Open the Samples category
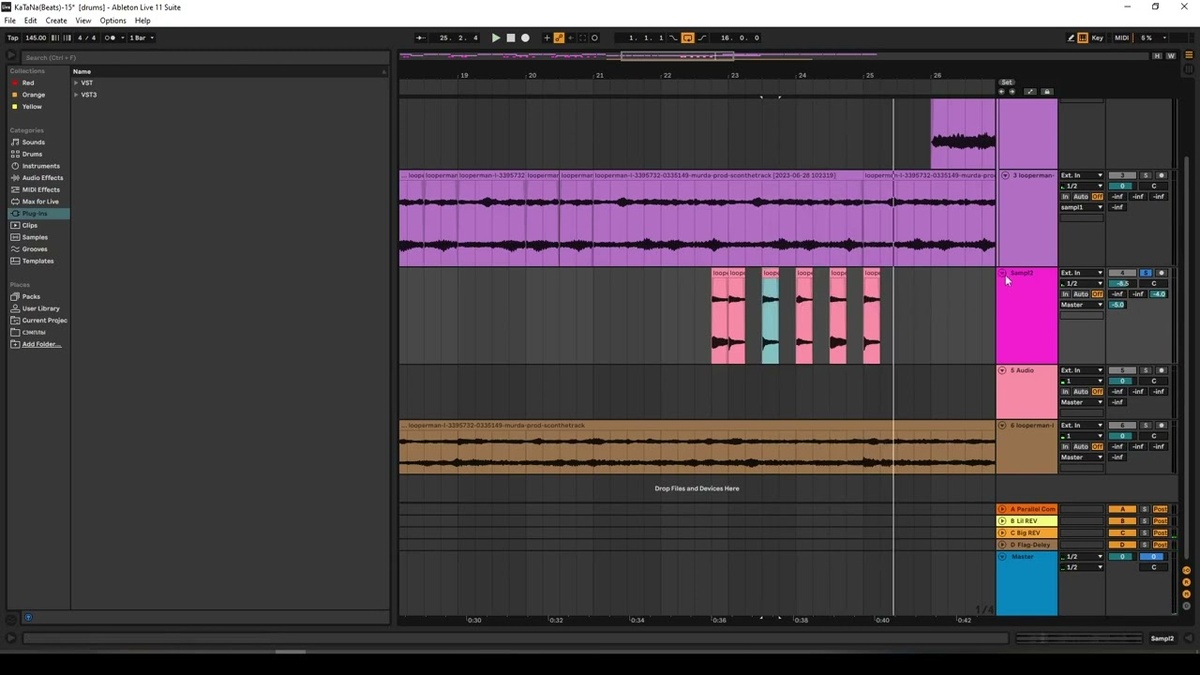Viewport: 1200px width, 675px height. click(x=35, y=237)
